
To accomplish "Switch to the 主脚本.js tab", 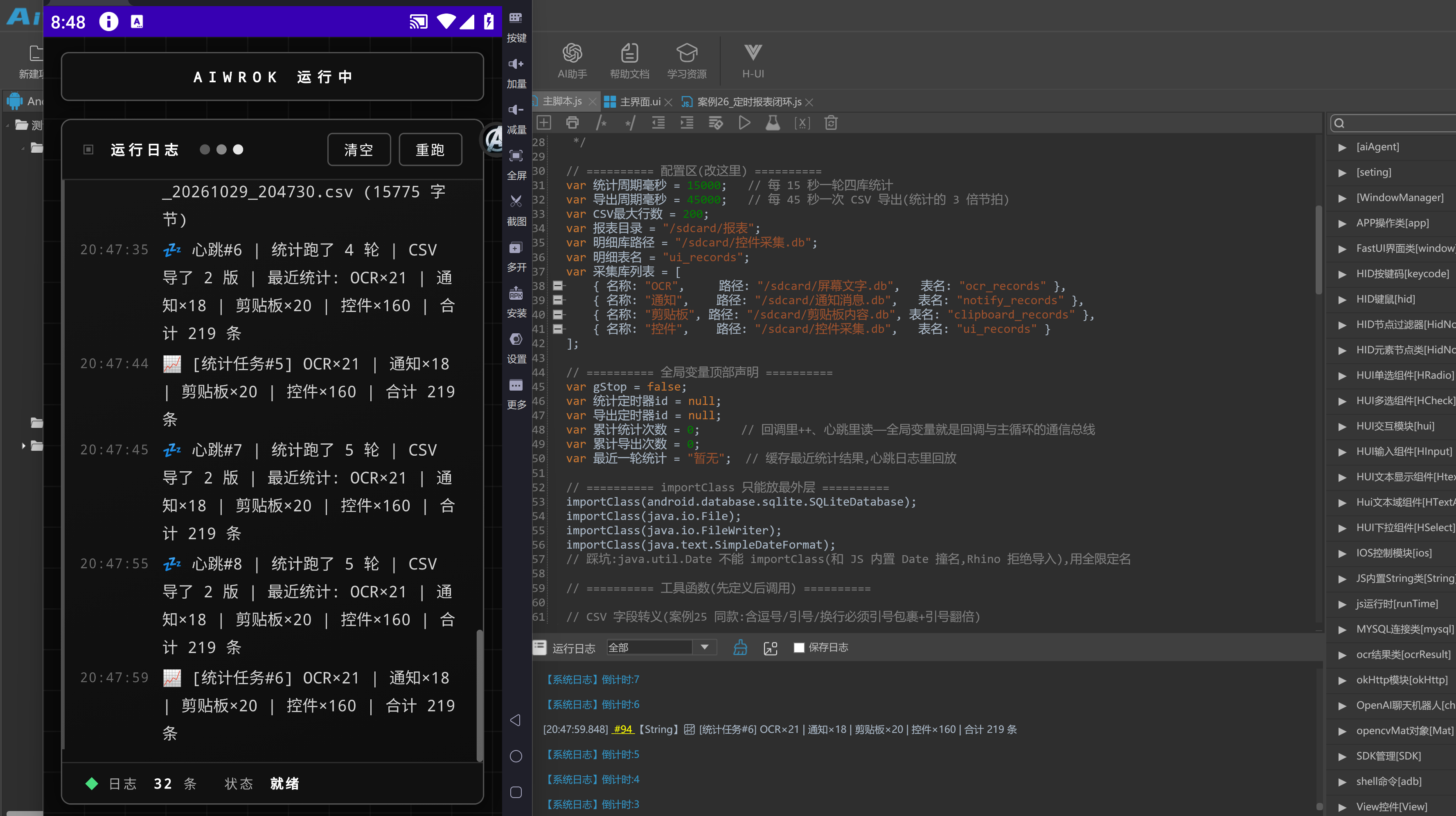I will point(562,101).
